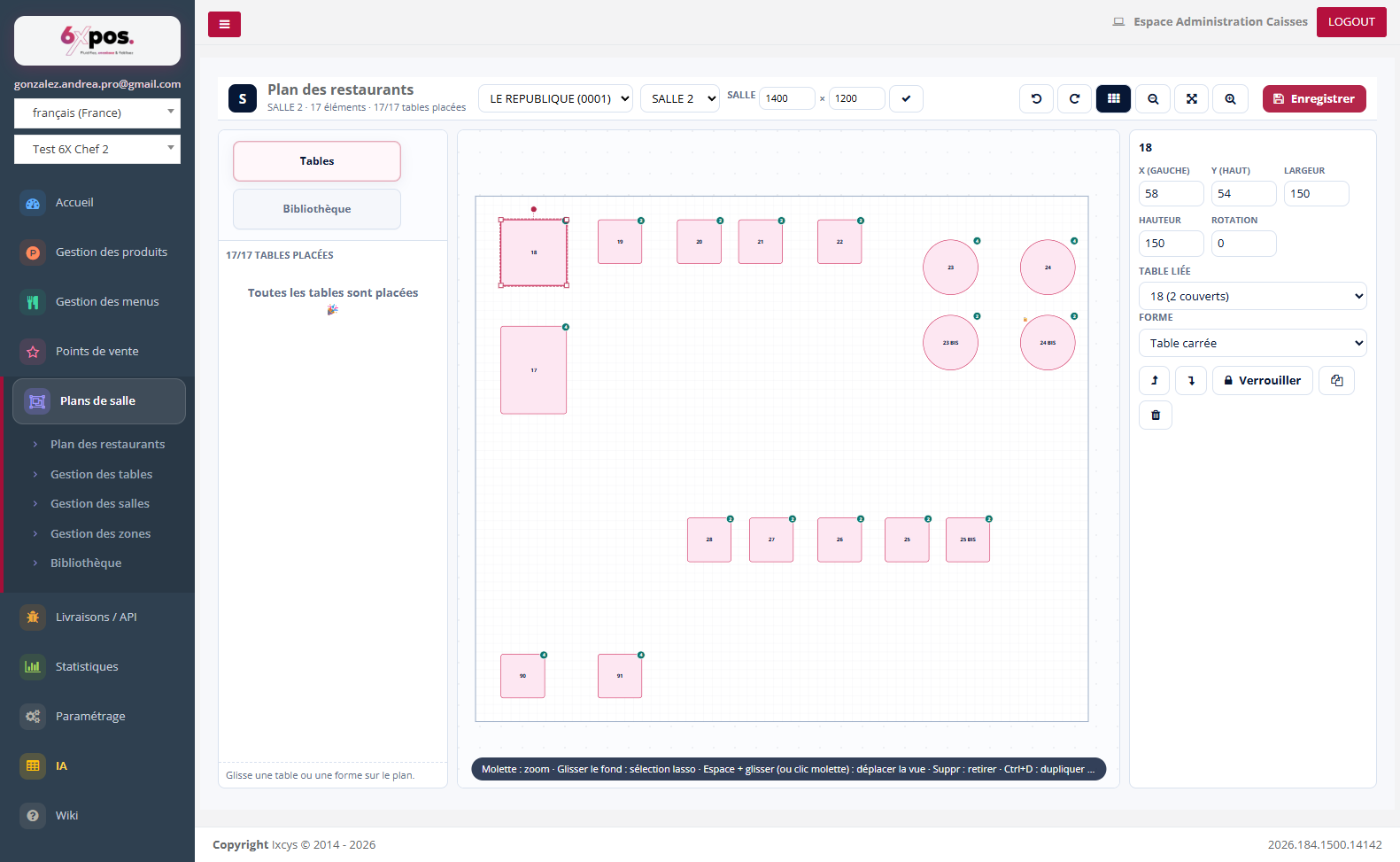
Task: Bring selected table forward arrow
Action: tap(1155, 381)
